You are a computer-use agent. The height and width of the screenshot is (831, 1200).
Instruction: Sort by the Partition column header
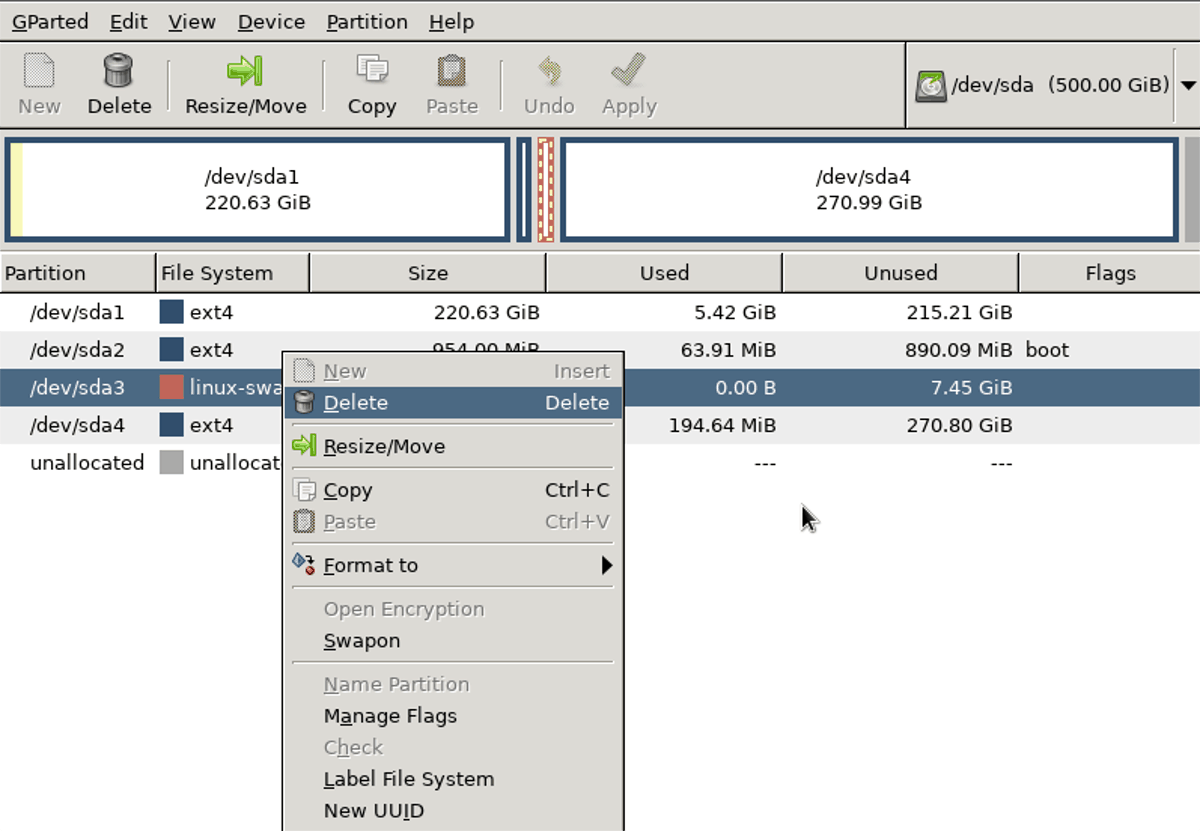coord(79,273)
